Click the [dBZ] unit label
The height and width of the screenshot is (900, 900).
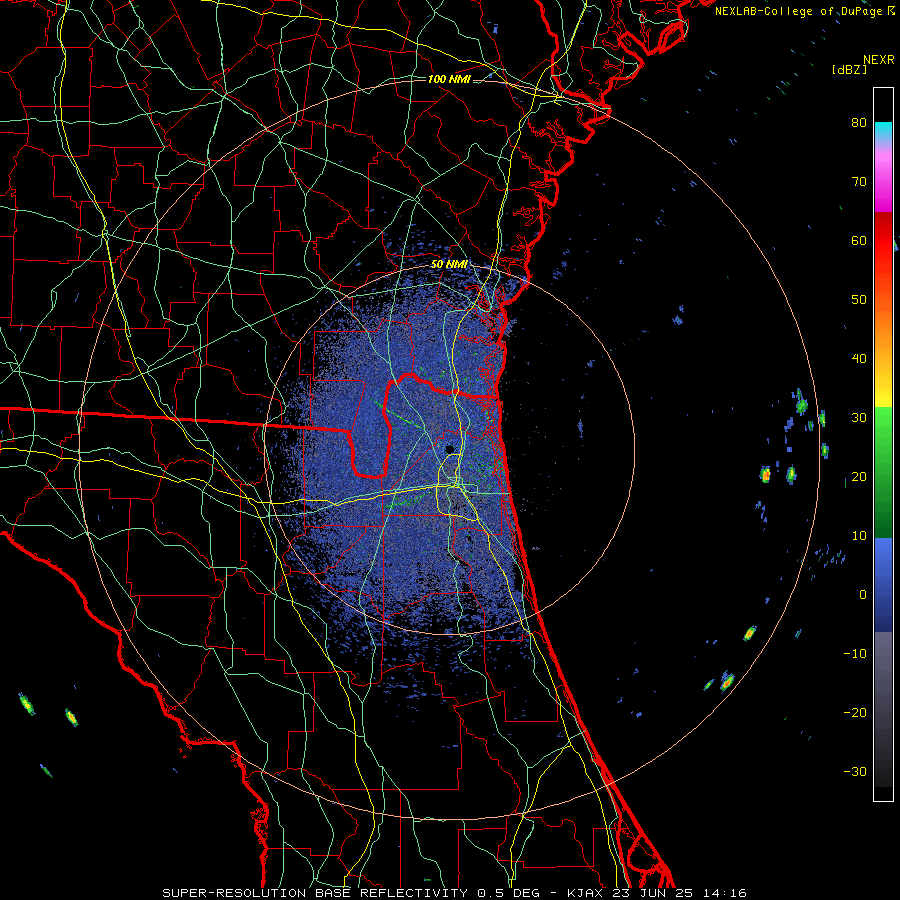[849, 70]
